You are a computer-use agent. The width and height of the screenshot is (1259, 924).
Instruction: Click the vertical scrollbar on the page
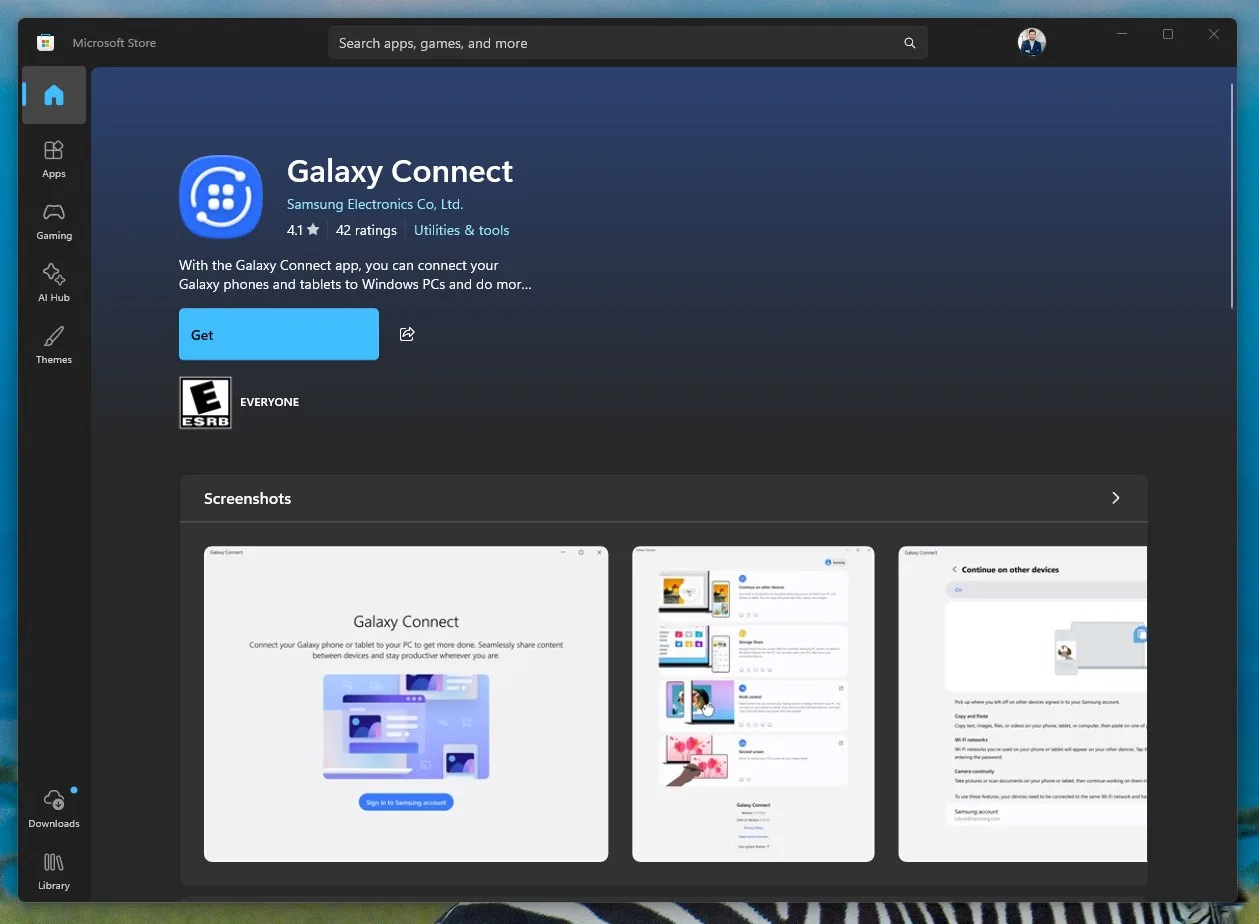(x=1232, y=196)
